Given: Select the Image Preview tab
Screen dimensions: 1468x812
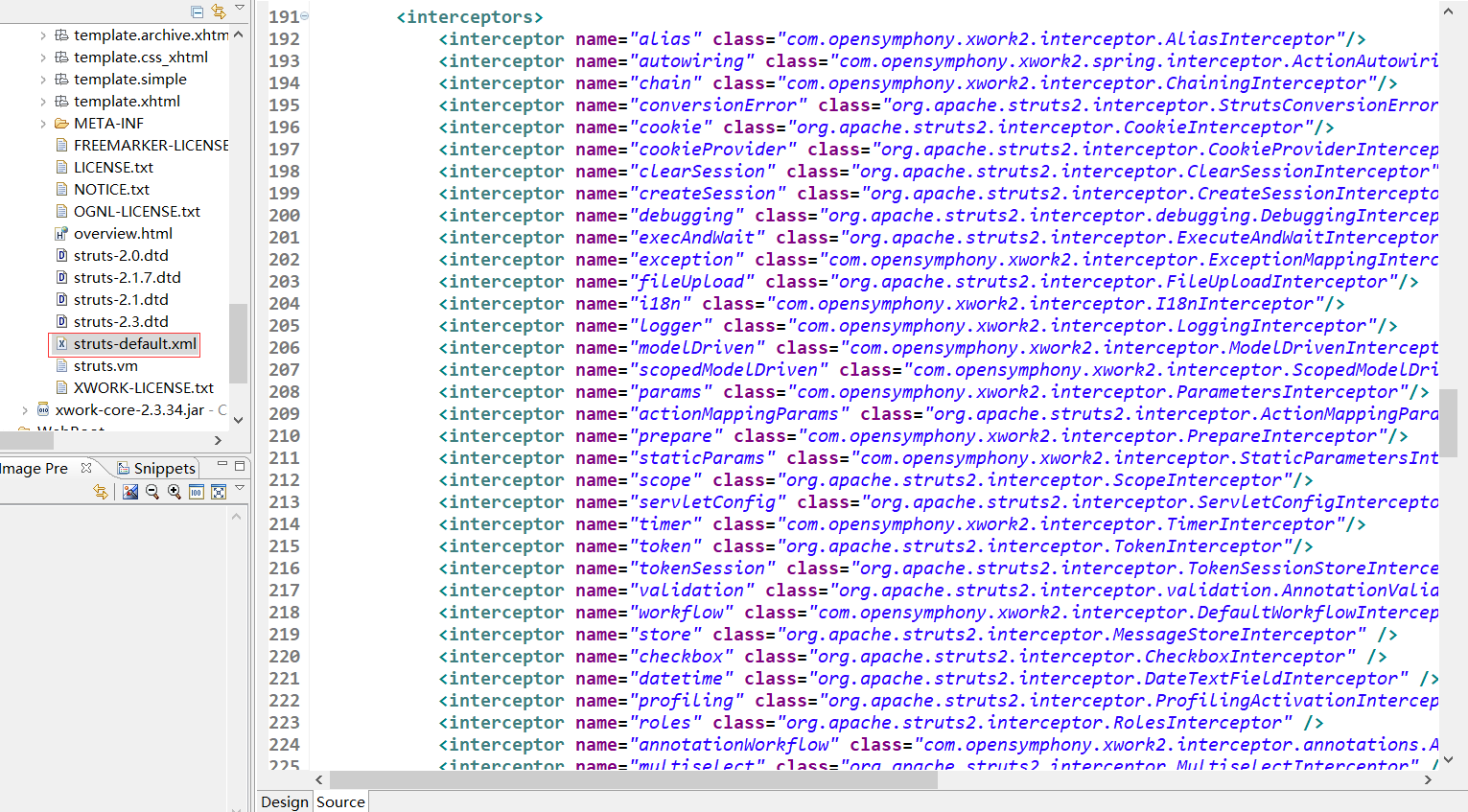Looking at the screenshot, I should [35, 468].
